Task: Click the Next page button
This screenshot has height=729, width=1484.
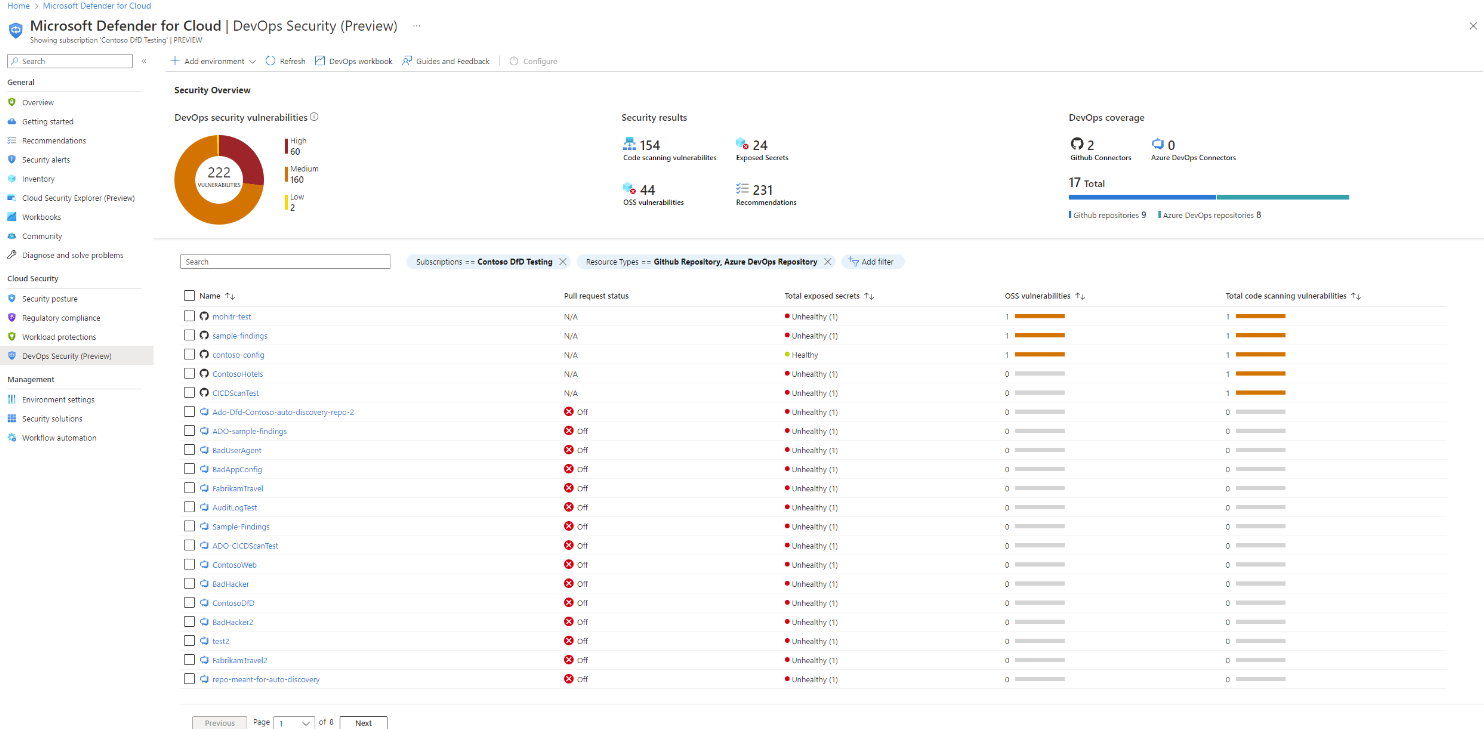Action: [x=363, y=723]
